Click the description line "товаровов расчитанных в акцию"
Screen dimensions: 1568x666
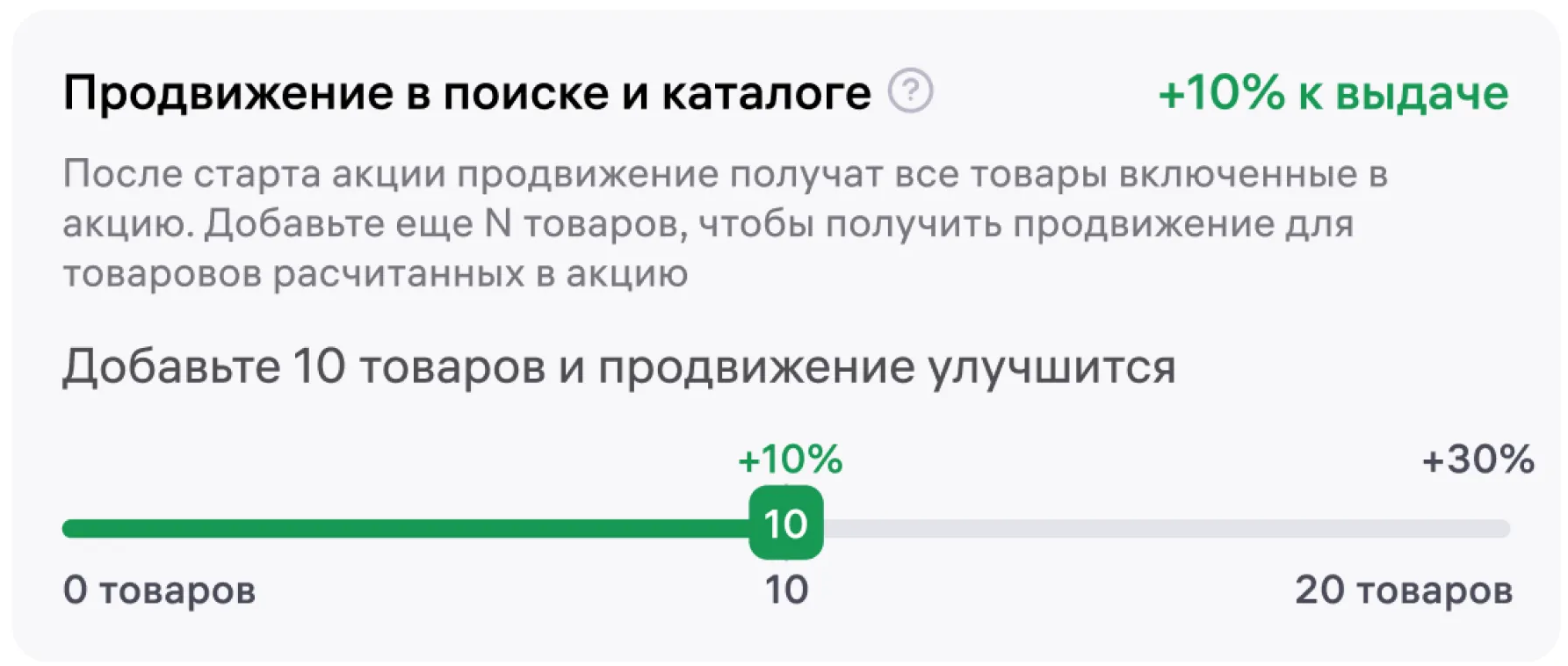click(x=375, y=274)
